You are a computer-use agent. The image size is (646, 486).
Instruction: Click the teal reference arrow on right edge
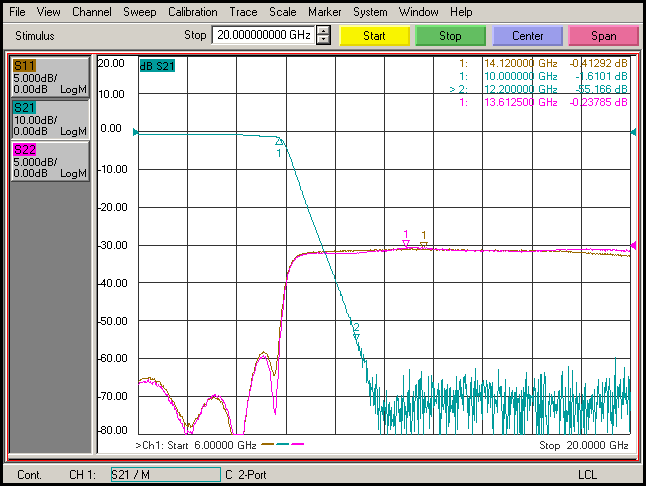632,132
